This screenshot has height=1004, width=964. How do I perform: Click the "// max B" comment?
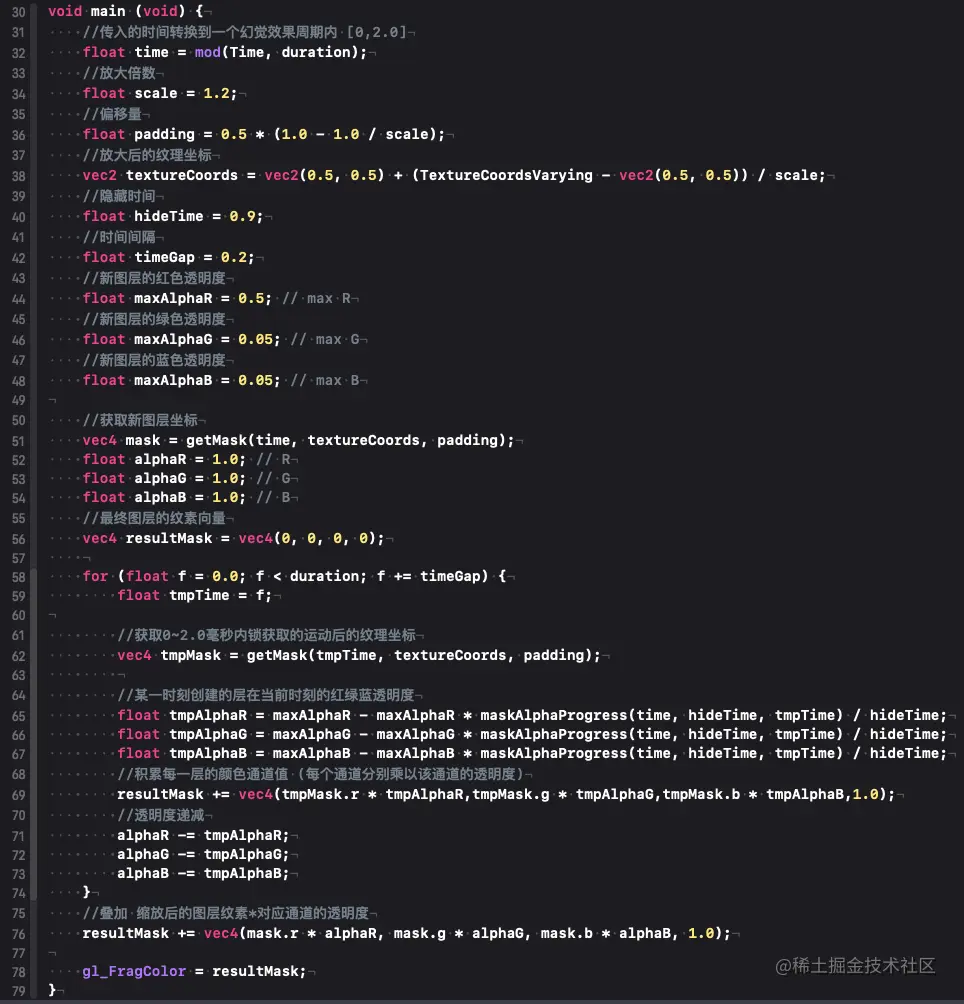[x=325, y=380]
